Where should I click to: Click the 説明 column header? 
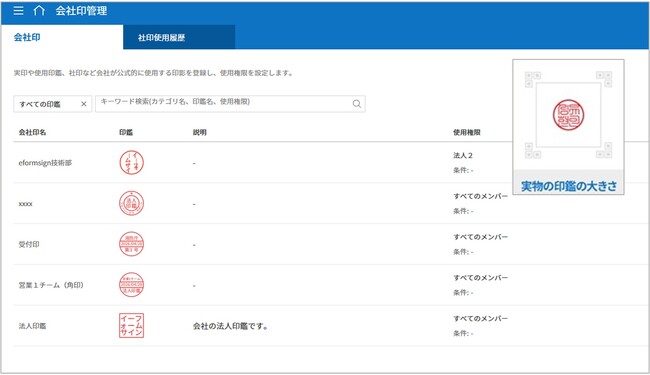(x=200, y=132)
